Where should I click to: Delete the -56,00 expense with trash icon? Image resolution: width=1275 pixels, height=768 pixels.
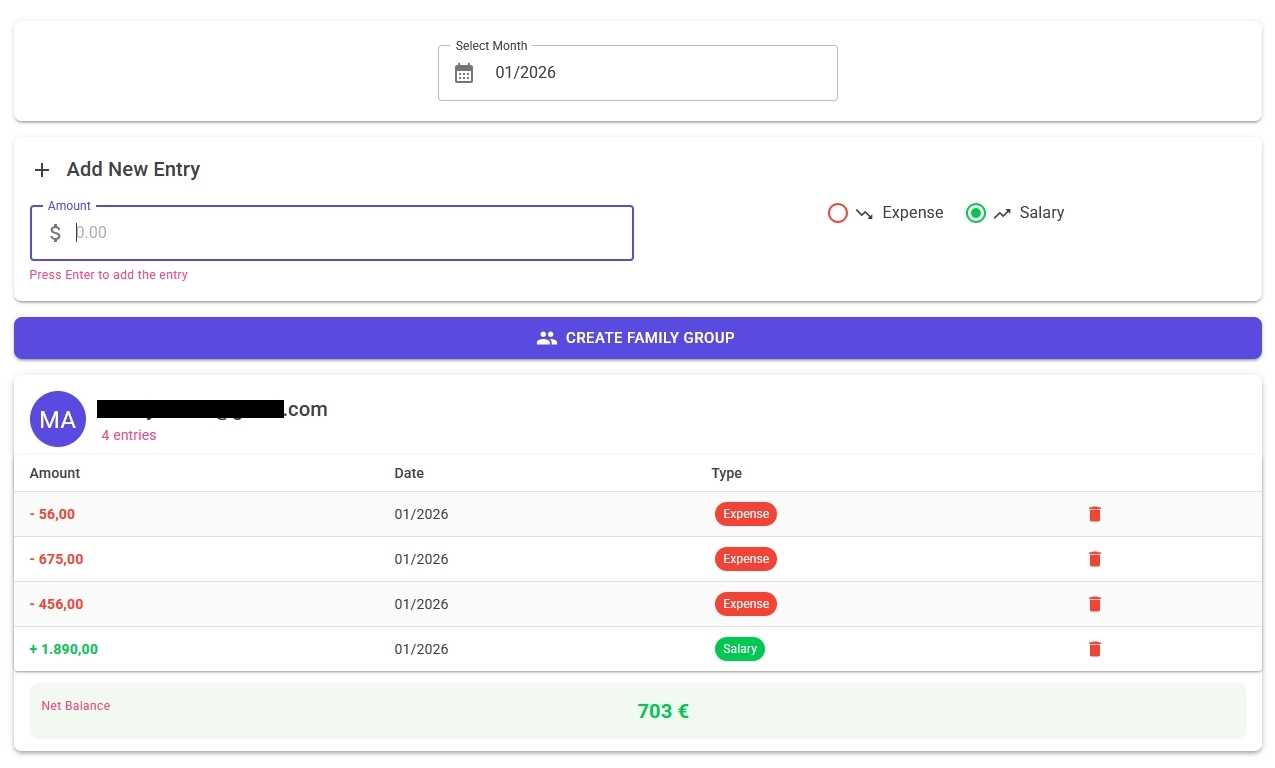coord(1094,514)
